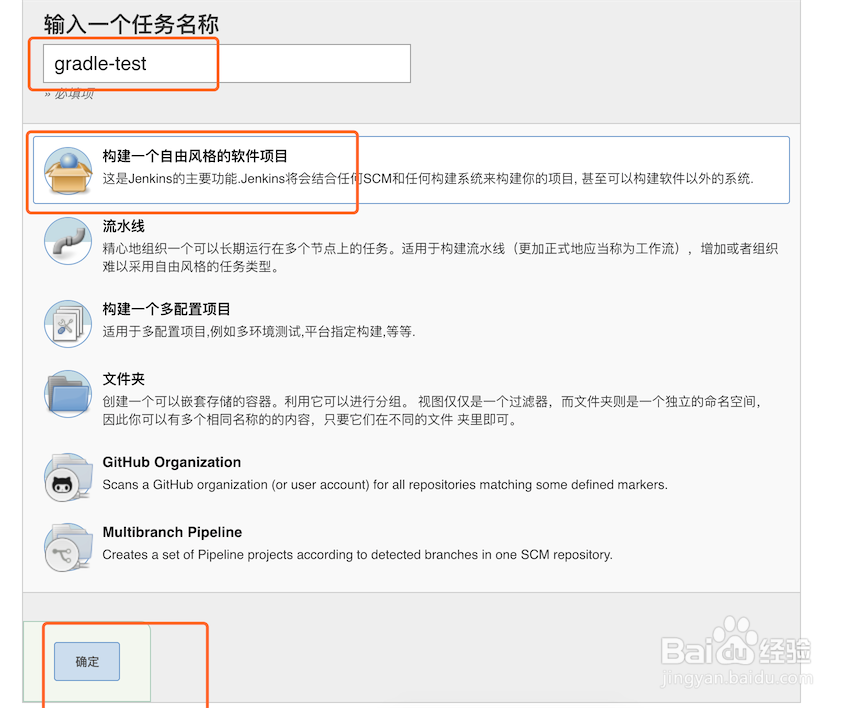This screenshot has height=708, width=862.
Task: Click the 流水线 pipeline arrow icon
Action: click(x=66, y=240)
